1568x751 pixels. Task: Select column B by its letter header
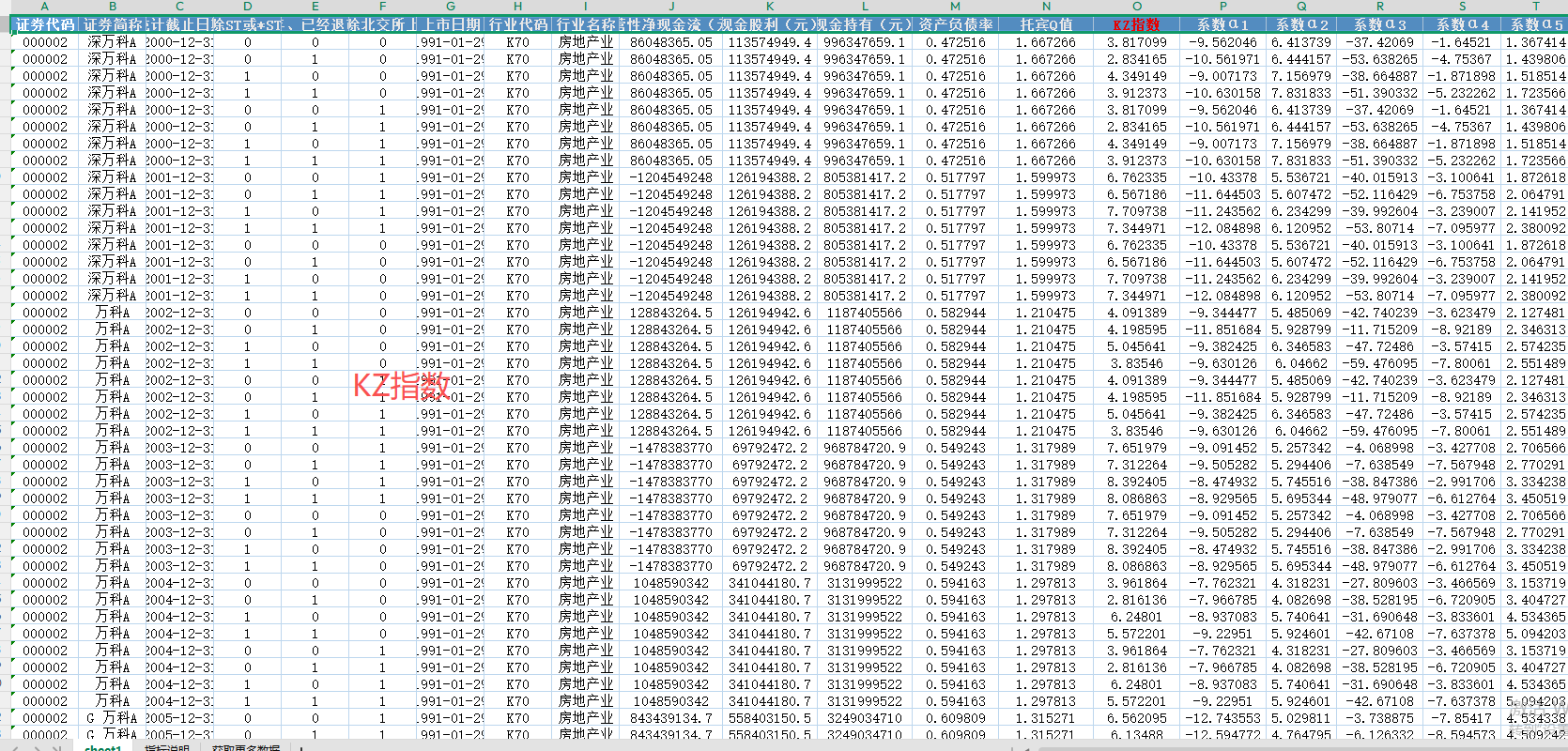112,7
